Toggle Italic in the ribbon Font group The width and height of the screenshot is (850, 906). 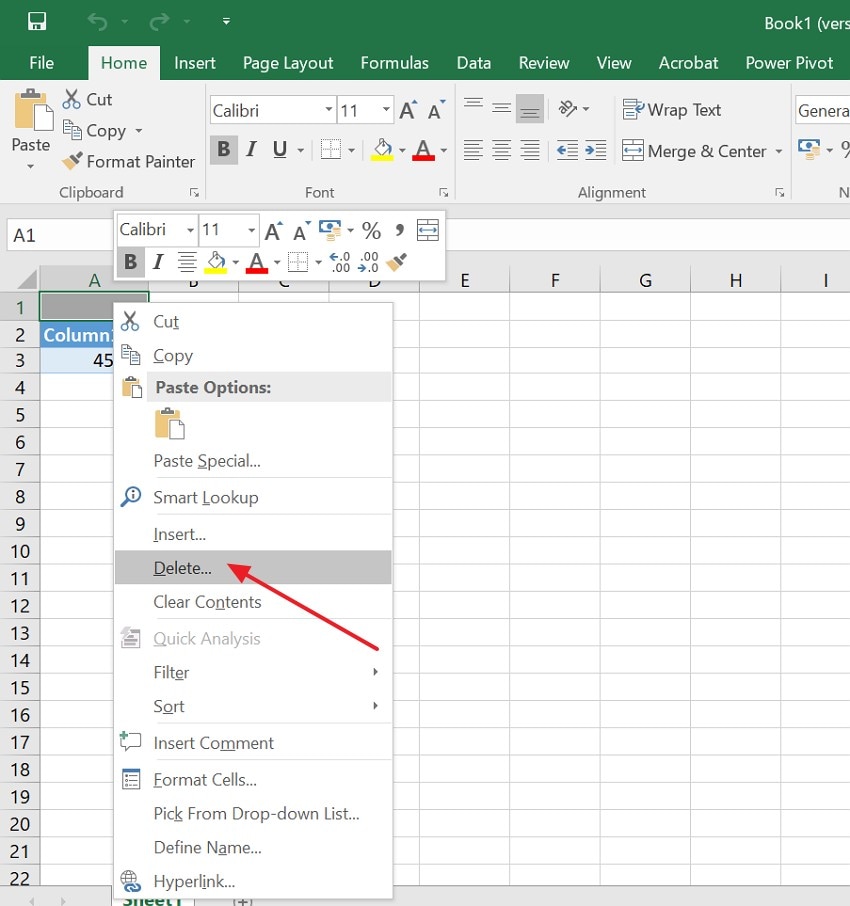click(251, 149)
